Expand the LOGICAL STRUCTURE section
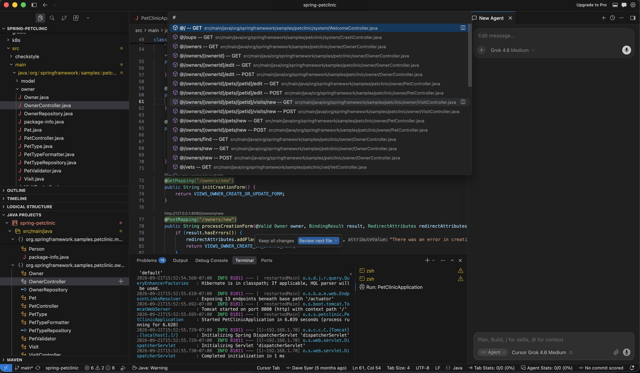 29,206
